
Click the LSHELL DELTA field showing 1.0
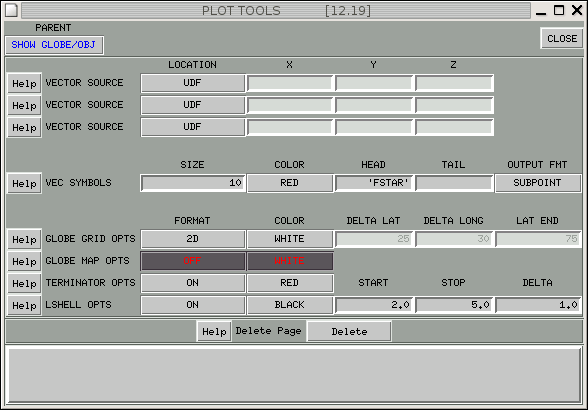point(538,305)
